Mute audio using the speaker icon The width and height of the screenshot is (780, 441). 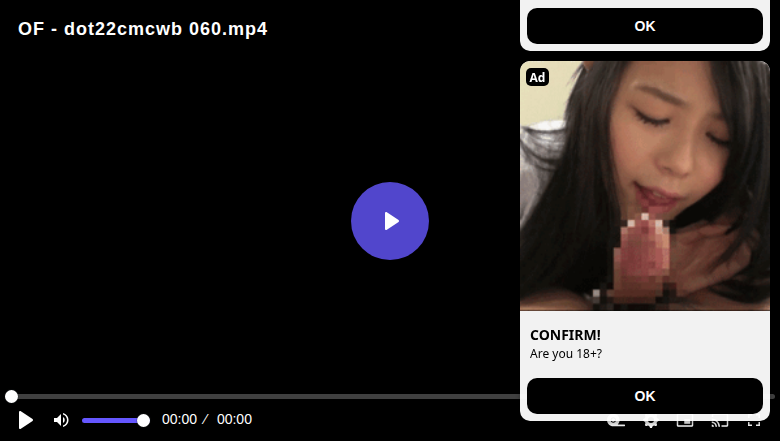coord(61,420)
